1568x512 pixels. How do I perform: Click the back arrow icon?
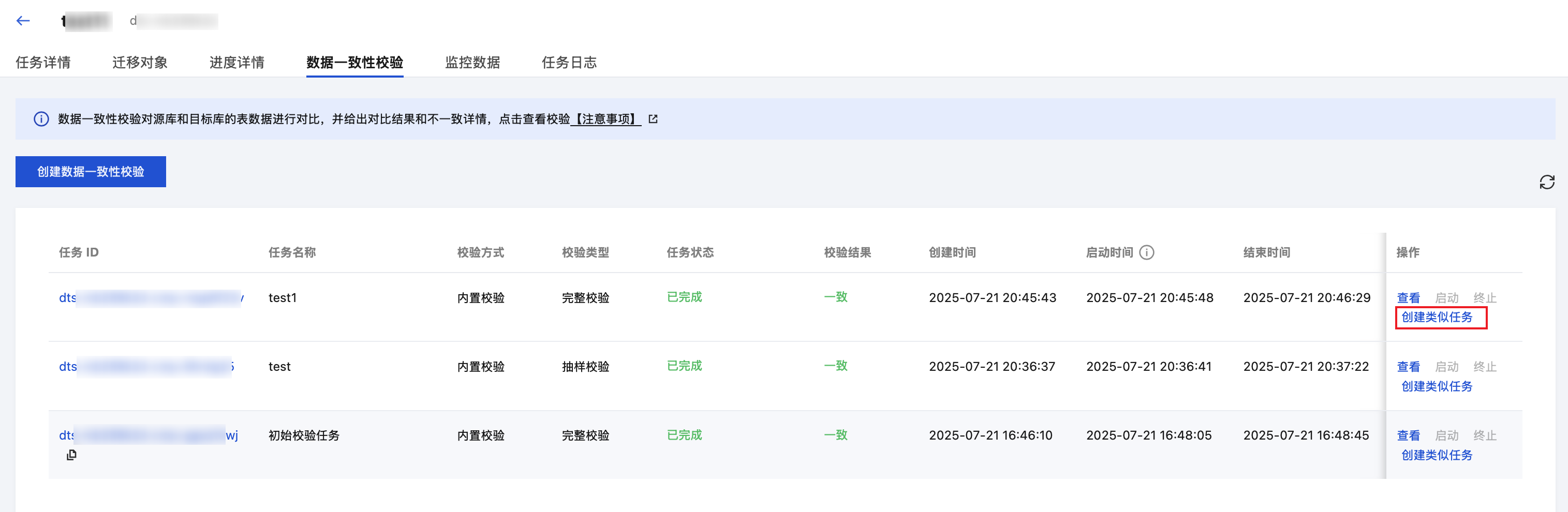23,21
